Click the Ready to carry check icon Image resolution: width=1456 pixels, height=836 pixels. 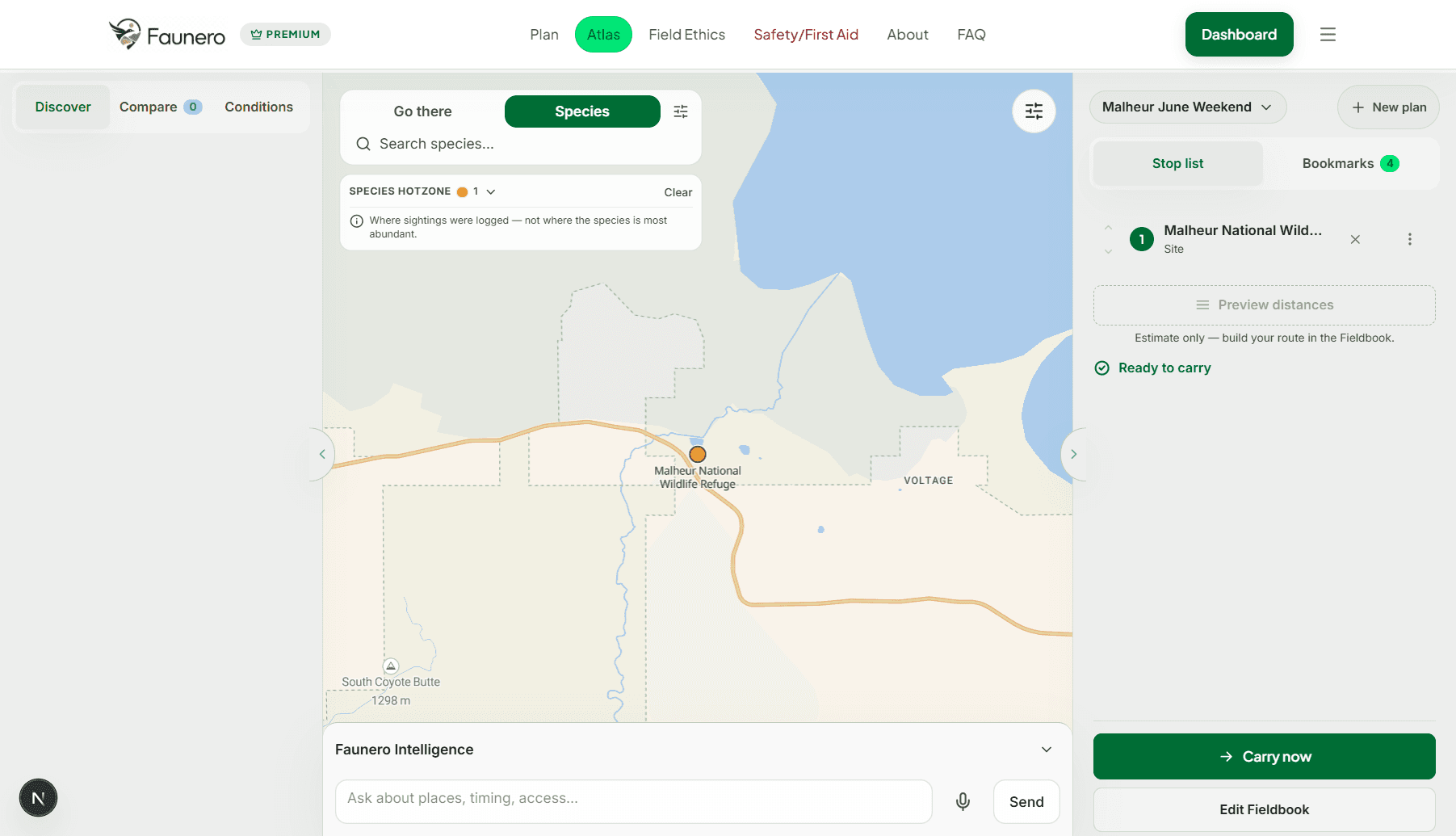pos(1101,368)
